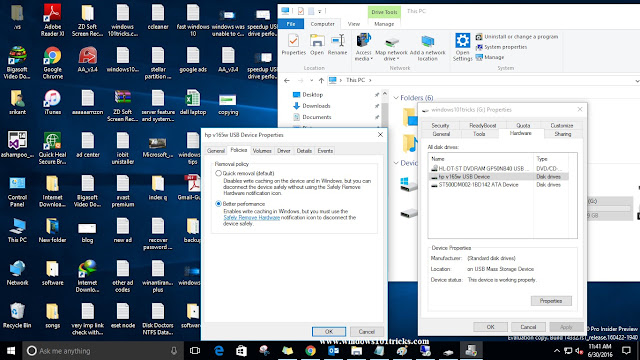This screenshot has width=640, height=360.
Task: Open the songs folder on desktop
Action: point(52,316)
